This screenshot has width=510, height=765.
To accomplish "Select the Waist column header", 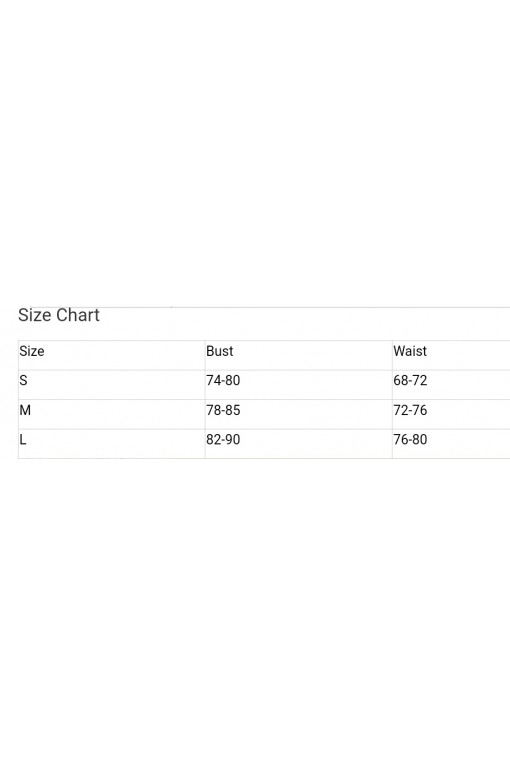I will coord(410,351).
